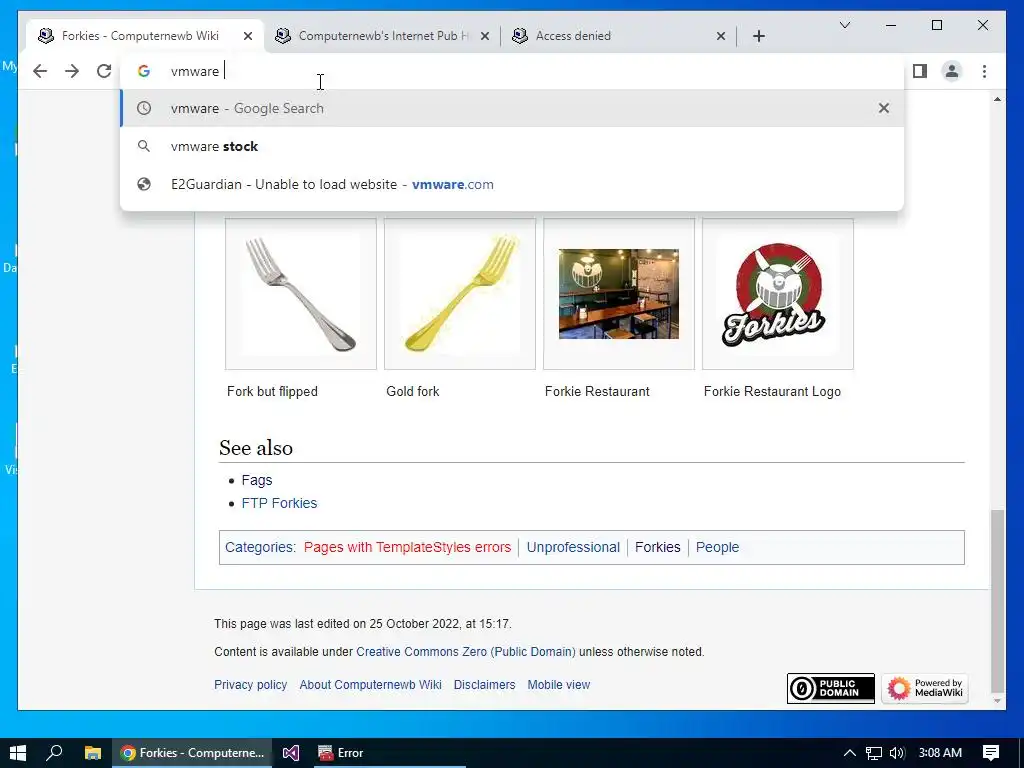
Task: Go back with the browser back arrow
Action: [x=40, y=71]
